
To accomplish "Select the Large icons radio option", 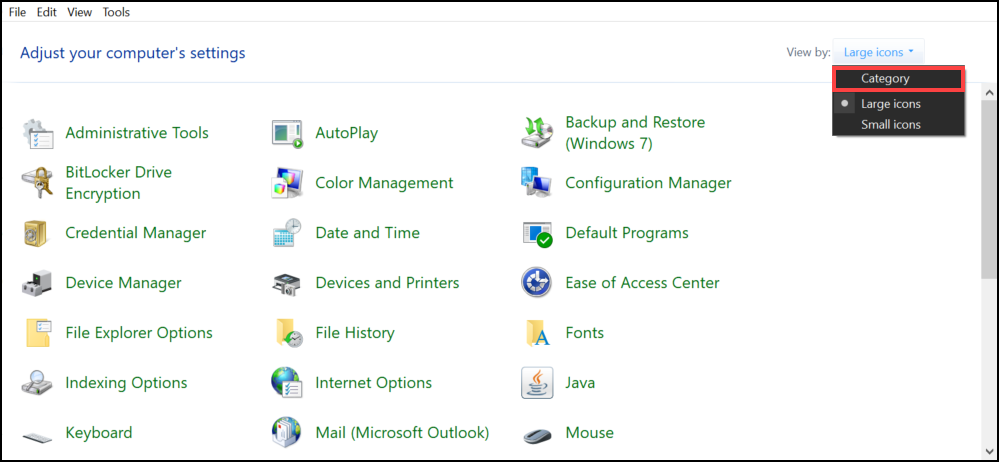I will 890,104.
